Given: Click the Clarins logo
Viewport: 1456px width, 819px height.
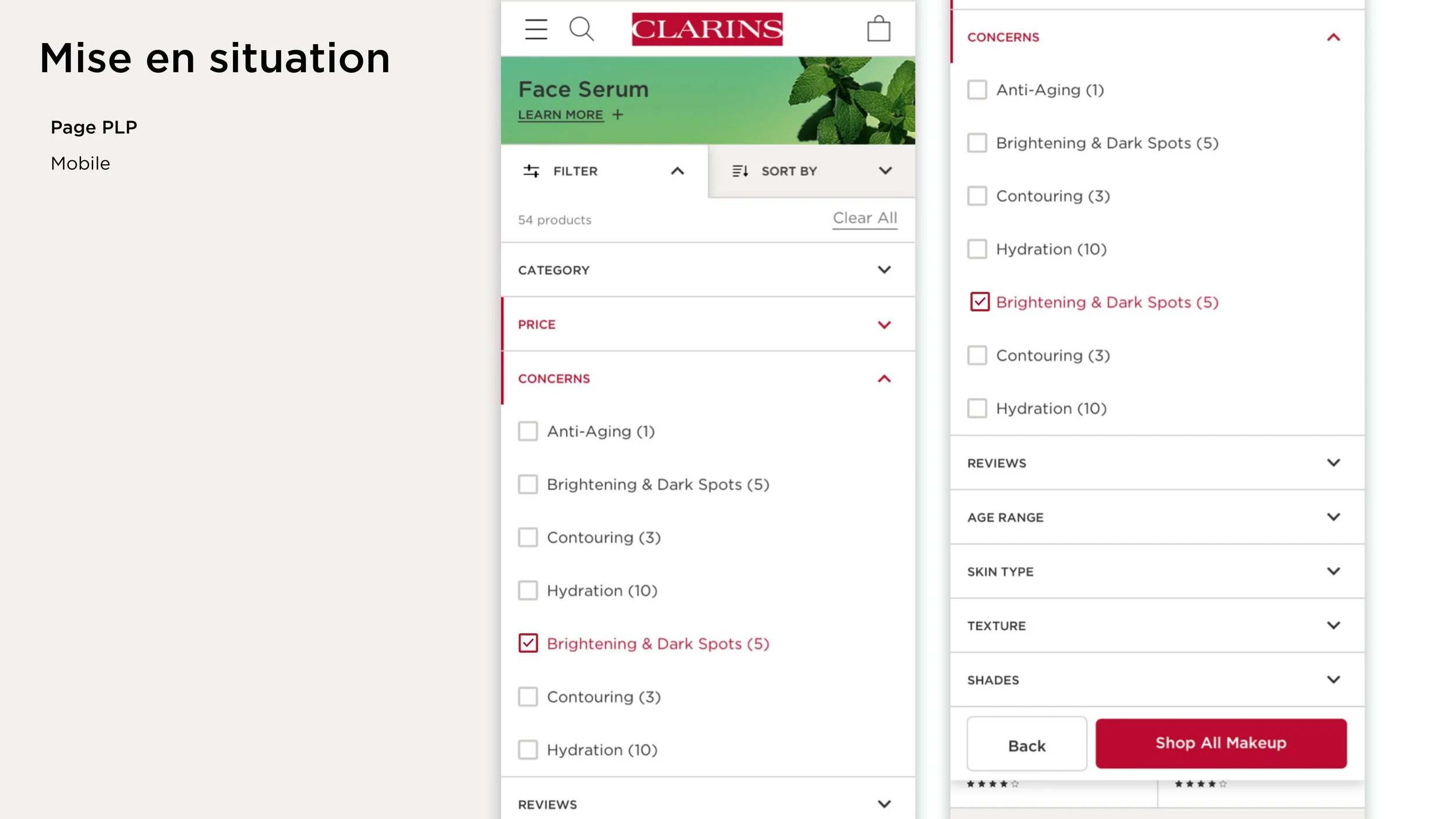Looking at the screenshot, I should [x=707, y=29].
